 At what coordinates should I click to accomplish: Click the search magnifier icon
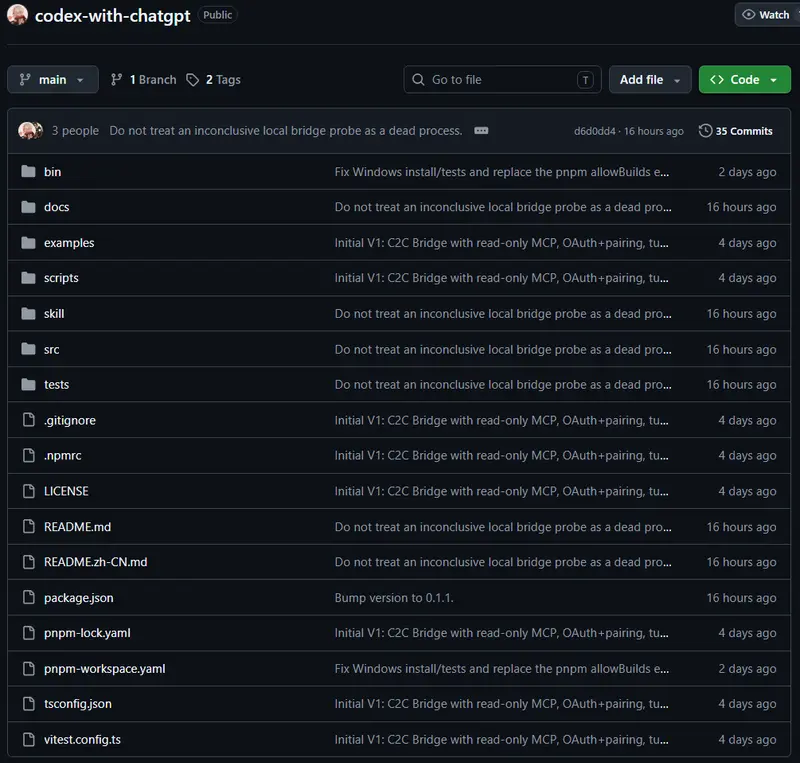coord(418,80)
